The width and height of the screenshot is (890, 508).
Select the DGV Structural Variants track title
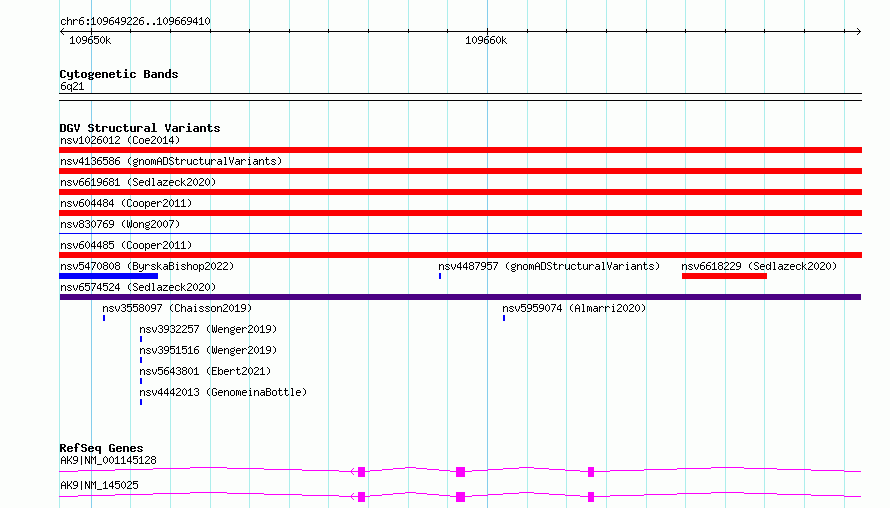tap(140, 128)
